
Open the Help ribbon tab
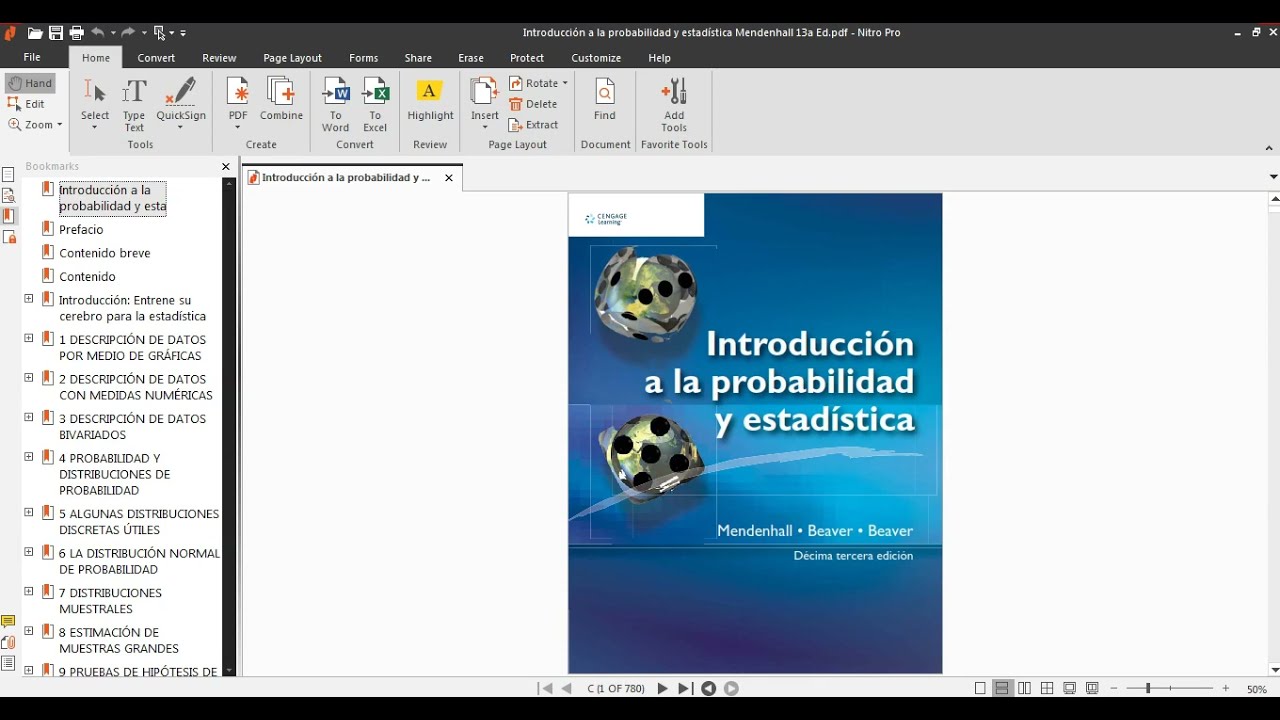click(659, 58)
